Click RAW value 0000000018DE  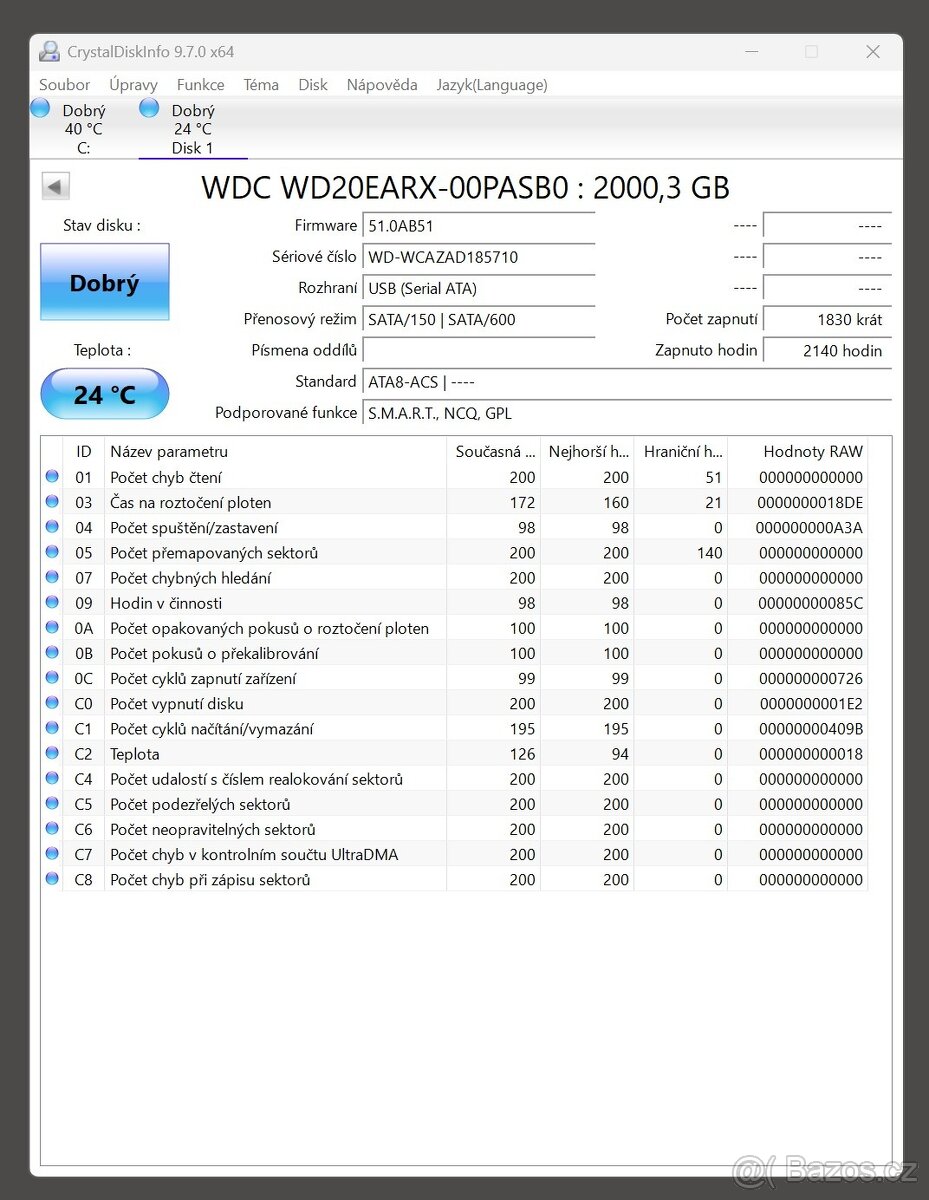point(811,503)
